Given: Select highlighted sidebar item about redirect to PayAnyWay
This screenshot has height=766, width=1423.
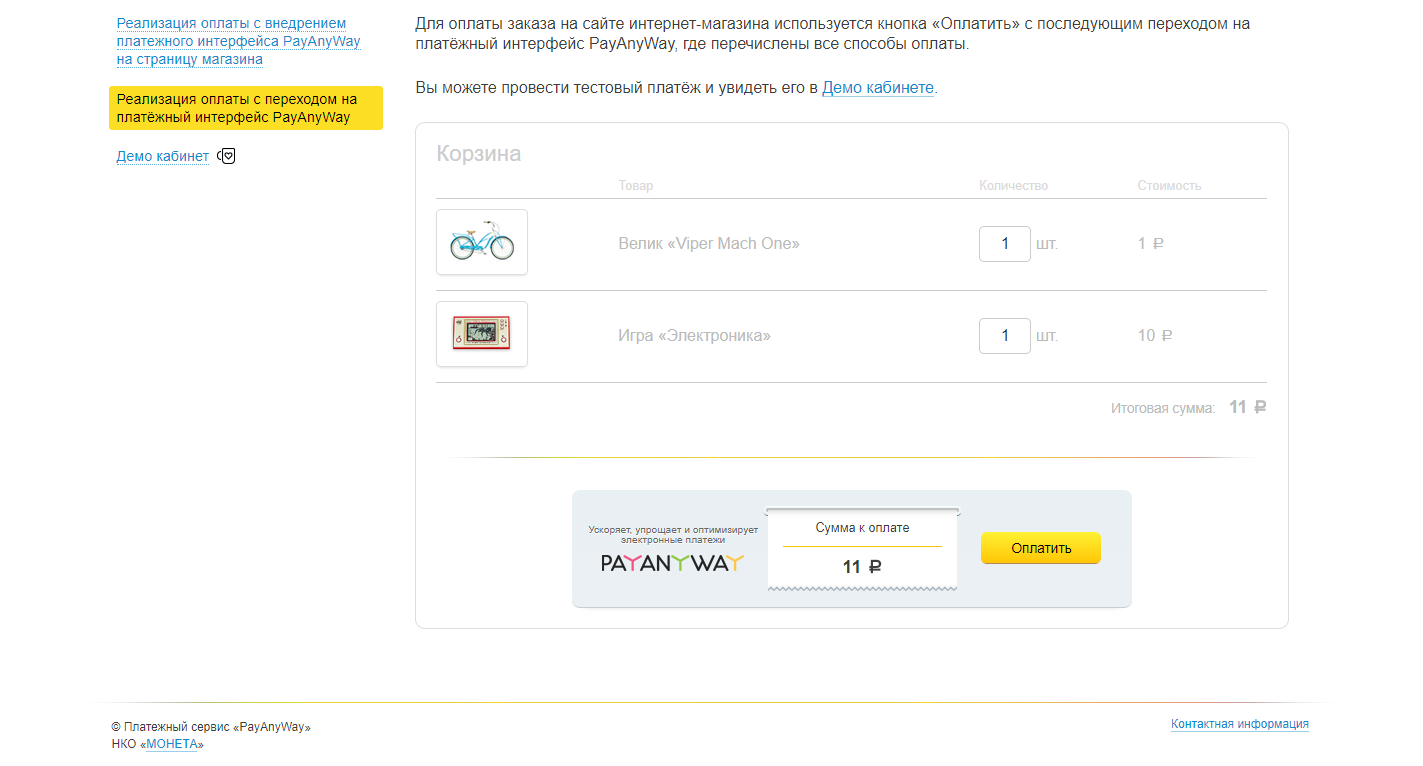Looking at the screenshot, I should pos(245,108).
